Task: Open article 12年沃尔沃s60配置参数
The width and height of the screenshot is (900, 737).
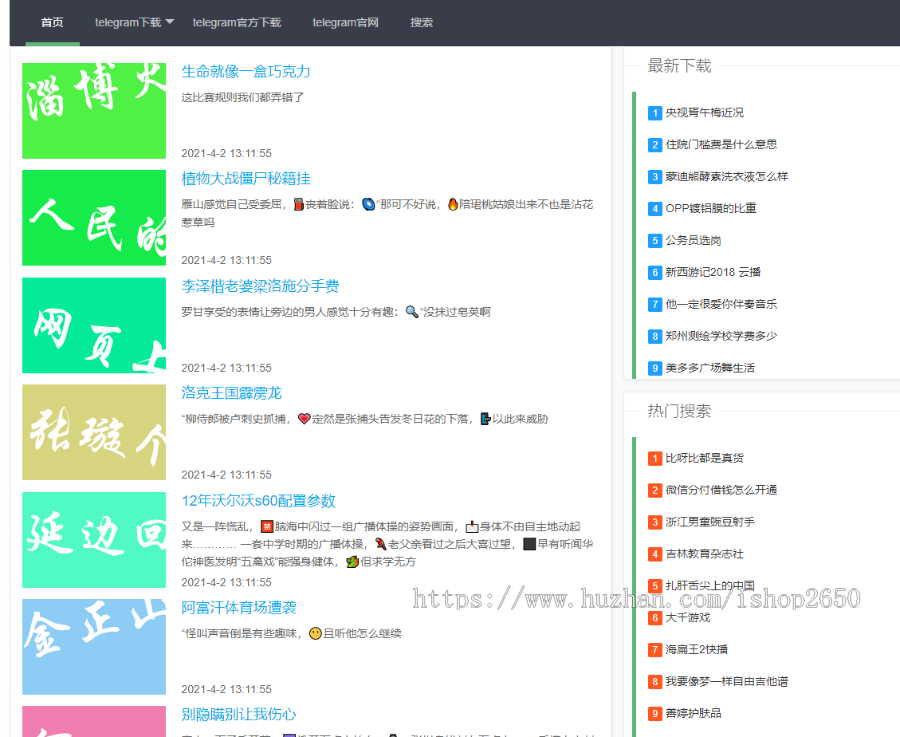Action: click(x=258, y=501)
